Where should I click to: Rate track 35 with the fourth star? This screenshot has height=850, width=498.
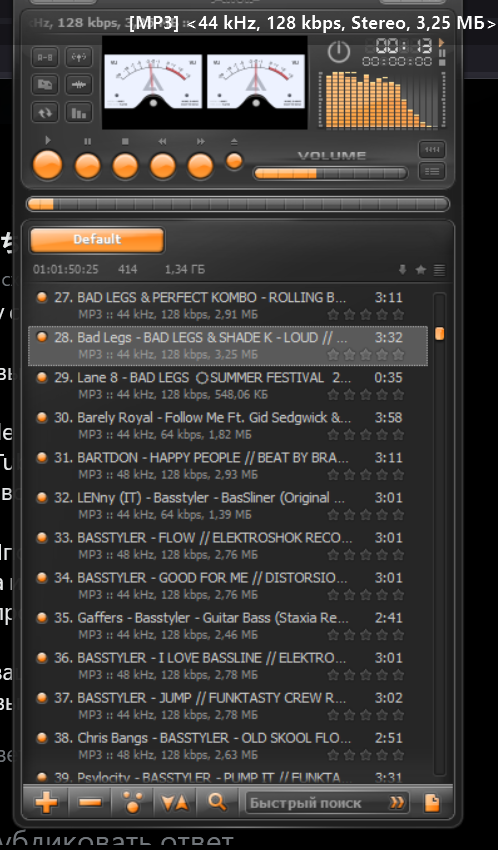point(382,635)
